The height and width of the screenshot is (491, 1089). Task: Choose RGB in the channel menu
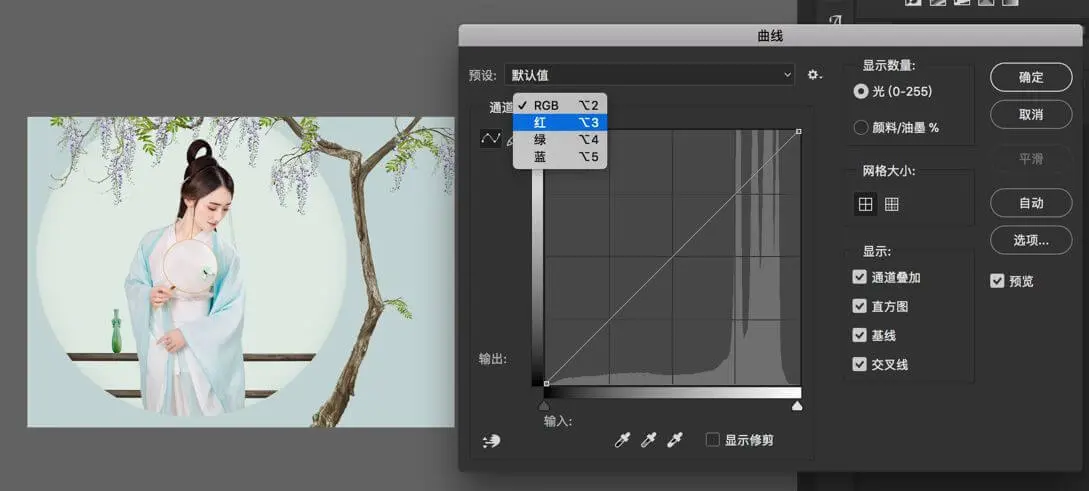point(560,106)
